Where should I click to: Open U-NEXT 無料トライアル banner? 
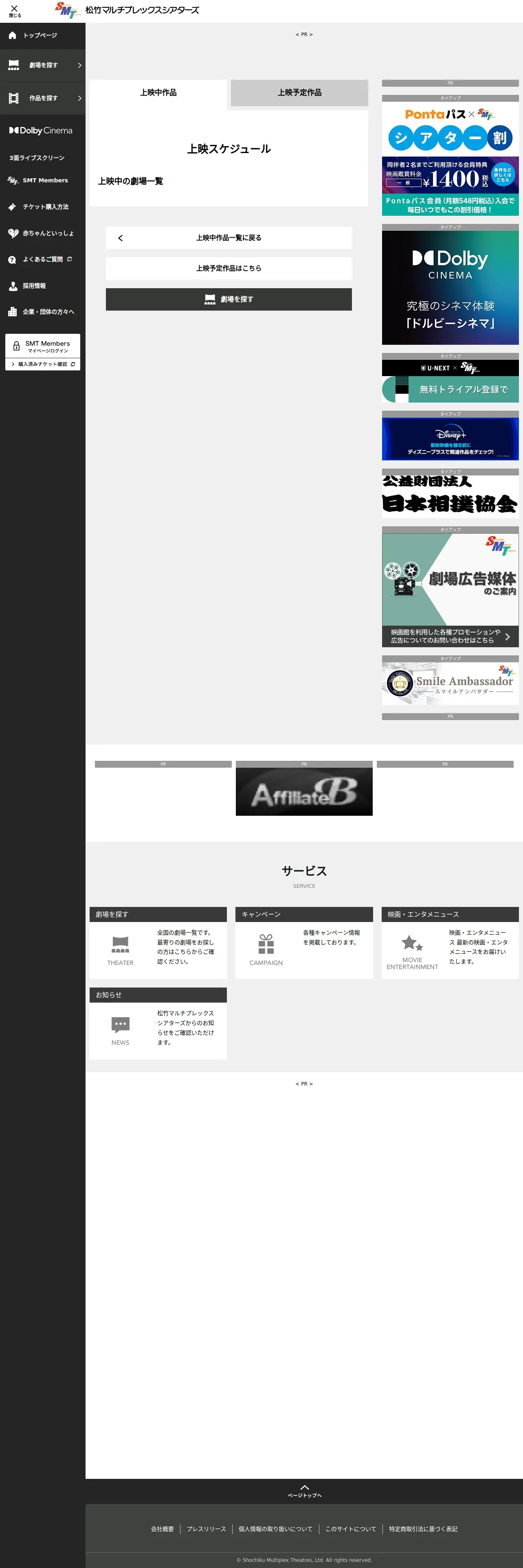[450, 381]
